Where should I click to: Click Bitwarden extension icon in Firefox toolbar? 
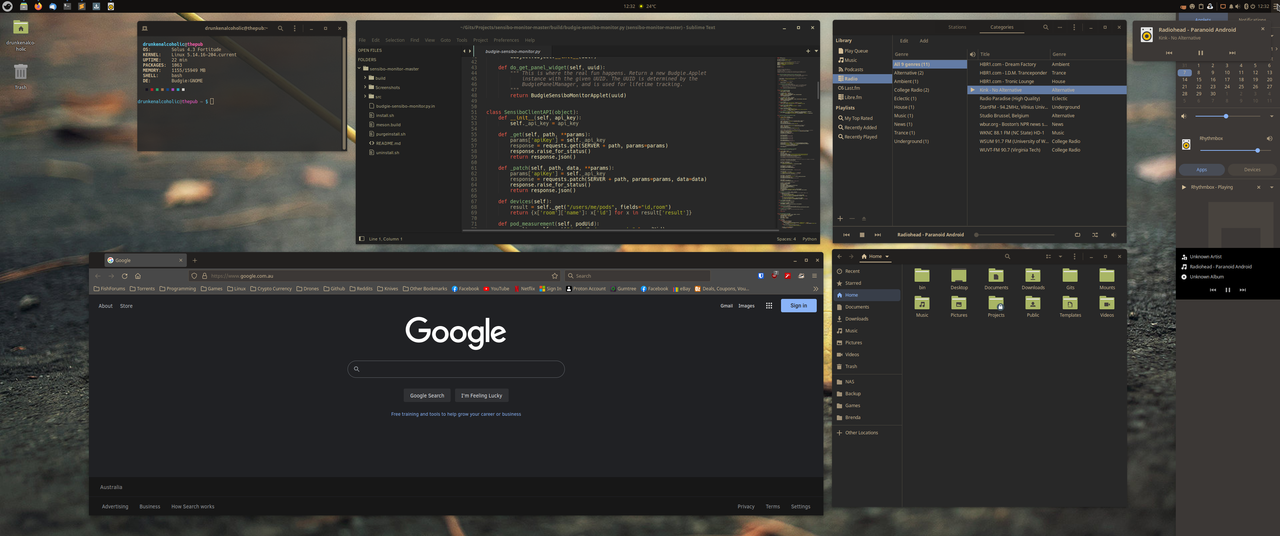pyautogui.click(x=761, y=276)
